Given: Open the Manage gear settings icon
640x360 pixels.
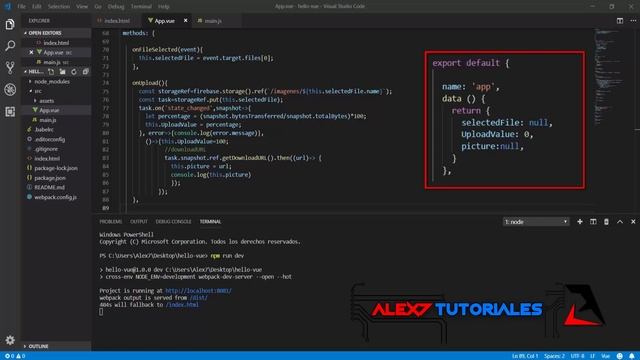Looking at the screenshot, I should (10, 340).
